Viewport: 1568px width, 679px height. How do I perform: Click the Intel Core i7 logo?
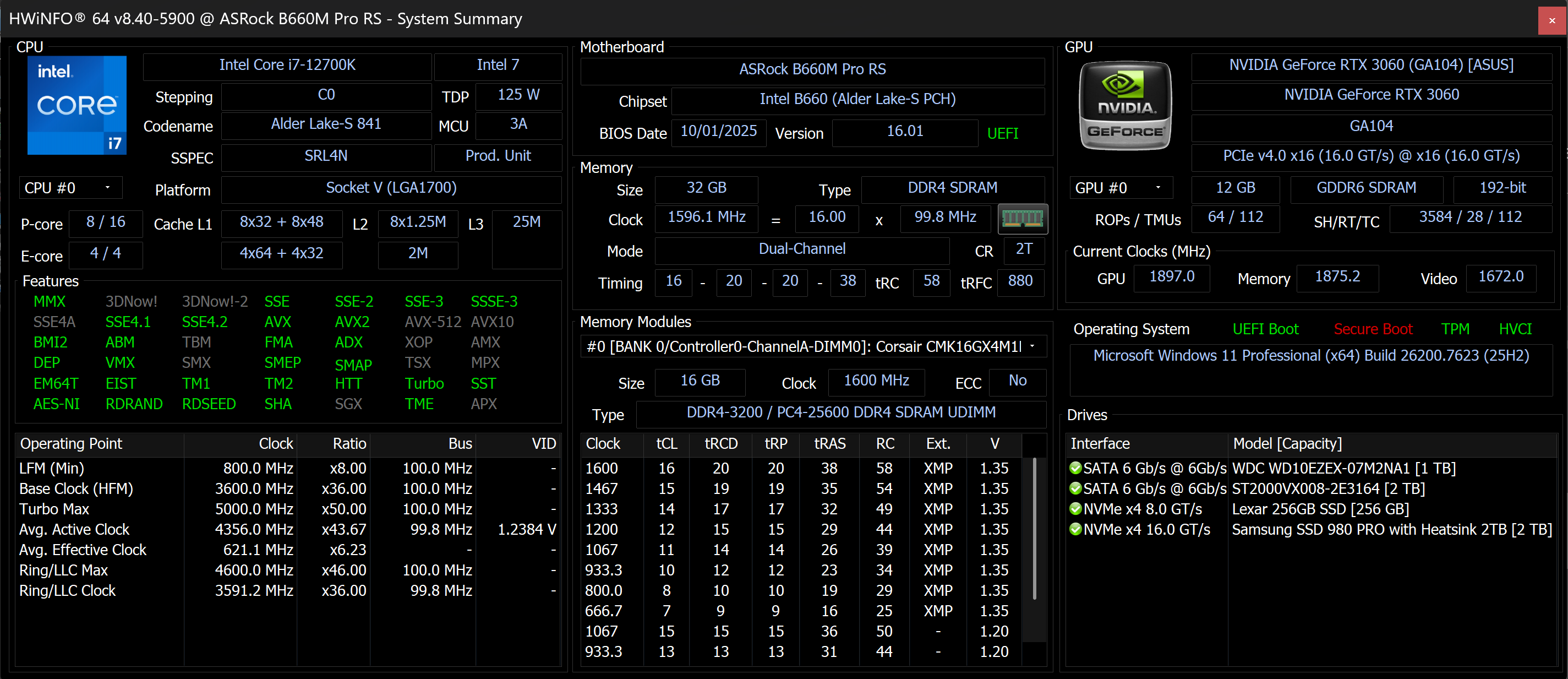77,105
